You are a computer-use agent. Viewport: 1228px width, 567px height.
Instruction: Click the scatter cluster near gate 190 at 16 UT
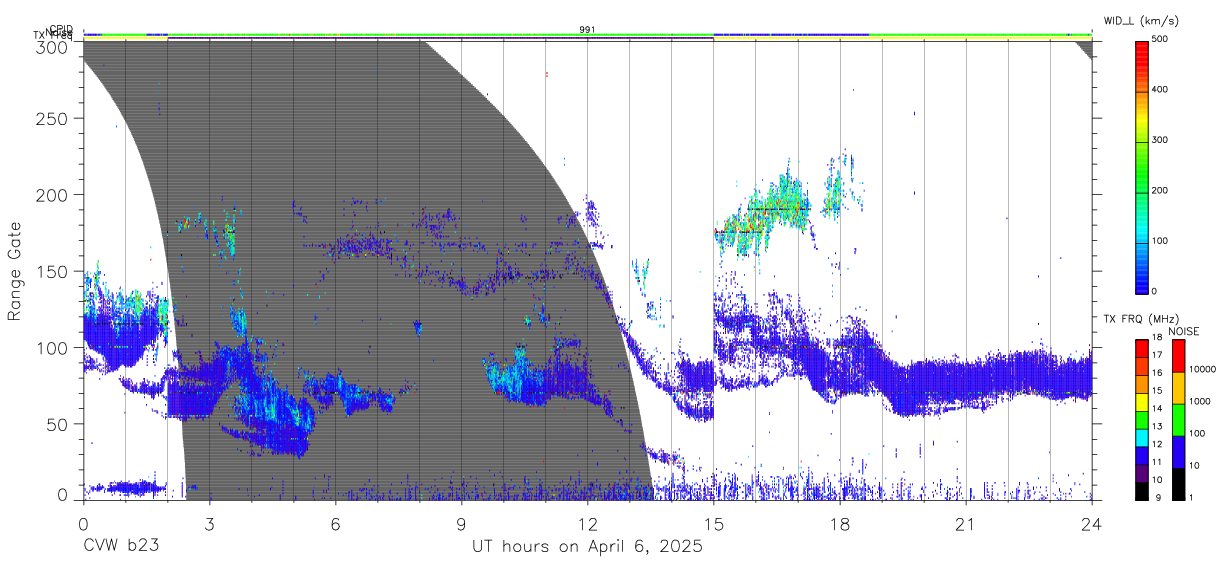tap(765, 212)
